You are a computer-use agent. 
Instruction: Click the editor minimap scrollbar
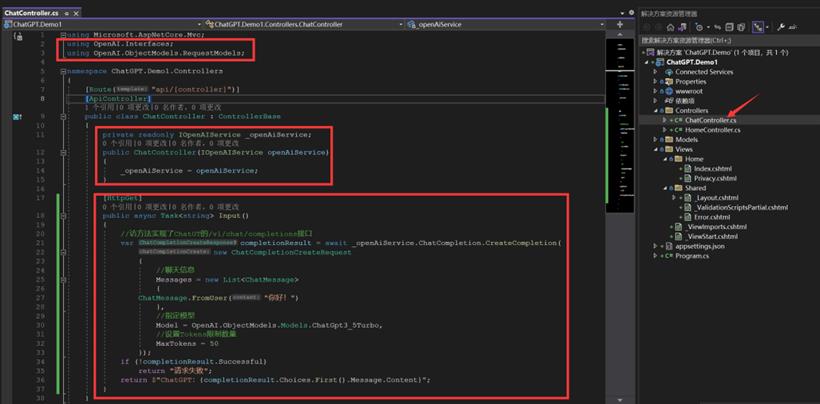point(620,125)
